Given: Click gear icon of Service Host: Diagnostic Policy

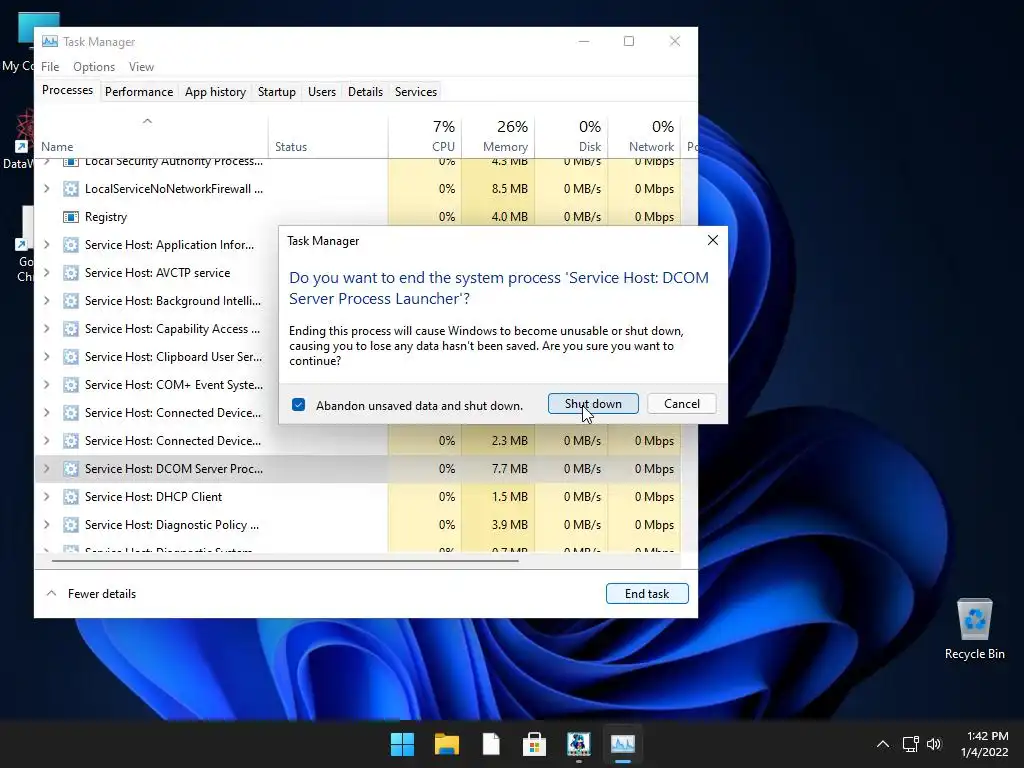Looking at the screenshot, I should (x=71, y=525).
